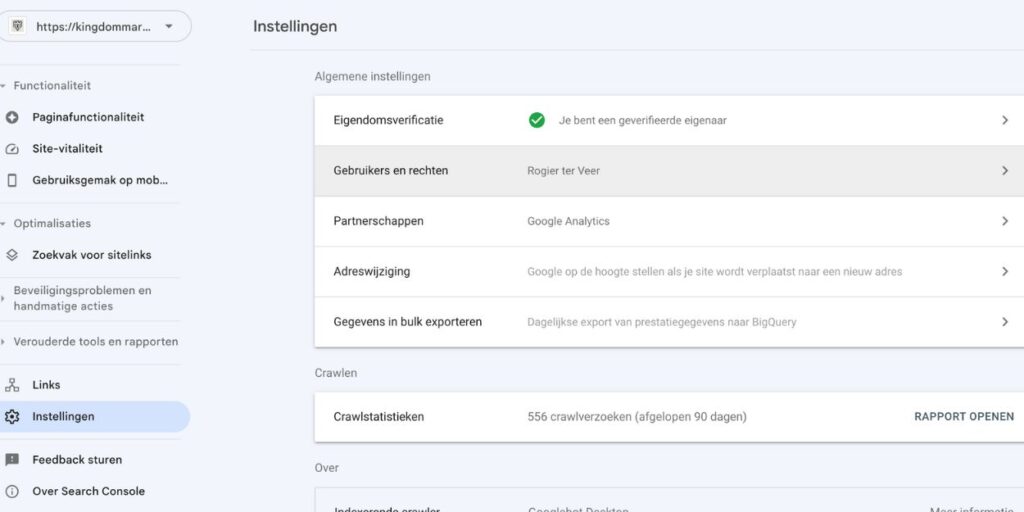Viewport: 1024px width, 512px height.
Task: Click the green verified checkmark icon
Action: (x=537, y=120)
